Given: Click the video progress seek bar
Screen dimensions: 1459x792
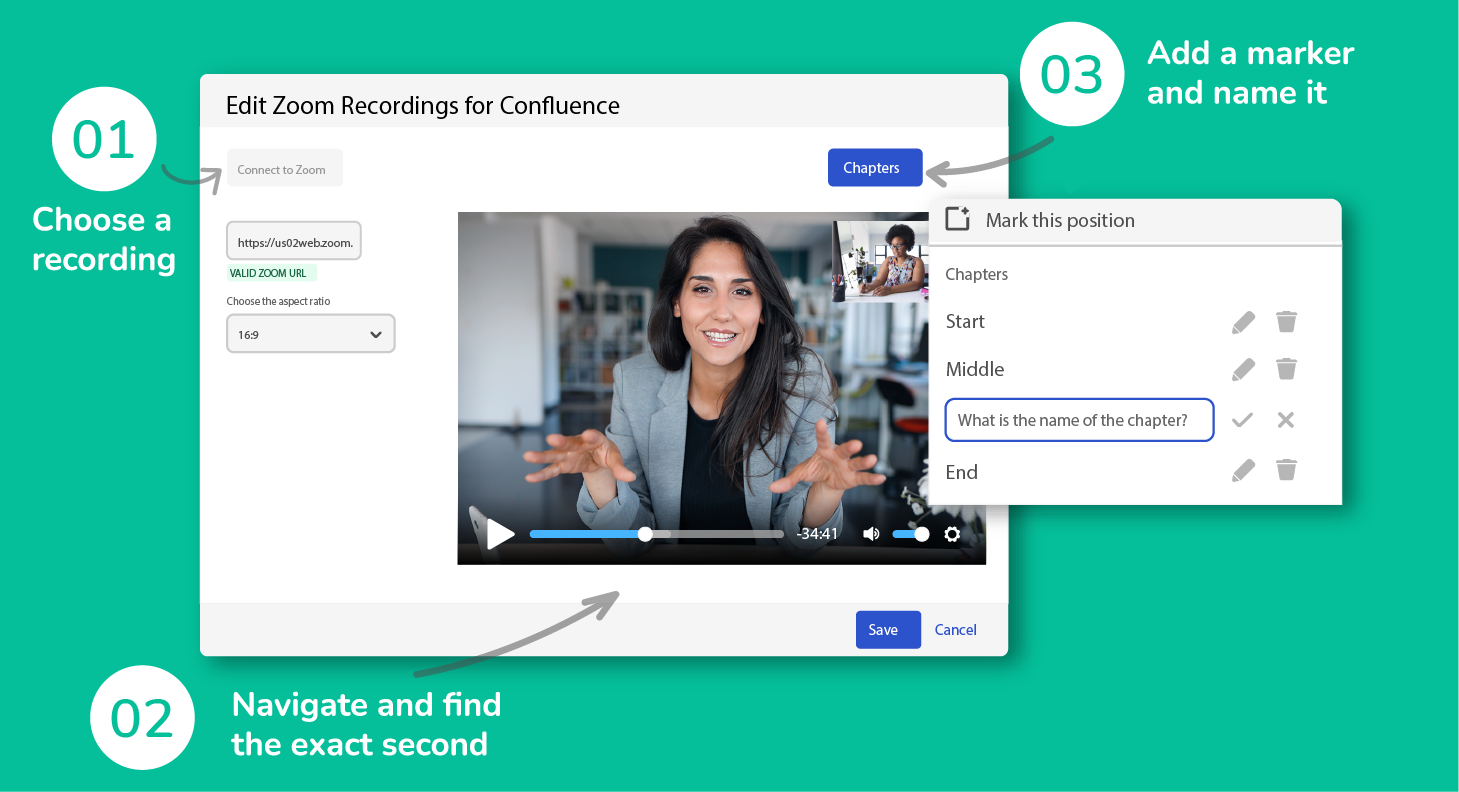Looking at the screenshot, I should [x=656, y=534].
